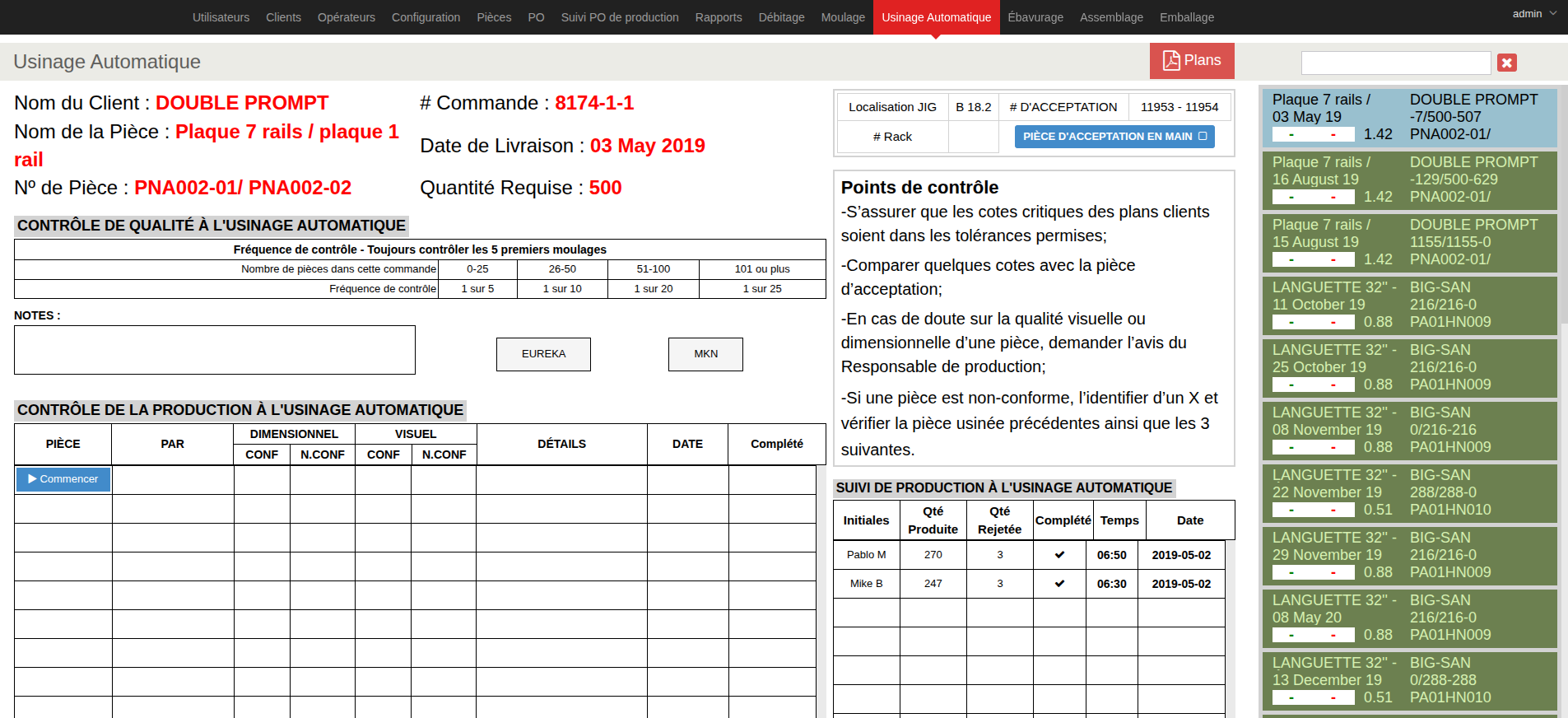
Task: Click the 'Pablo M' initials cell
Action: pos(867,555)
